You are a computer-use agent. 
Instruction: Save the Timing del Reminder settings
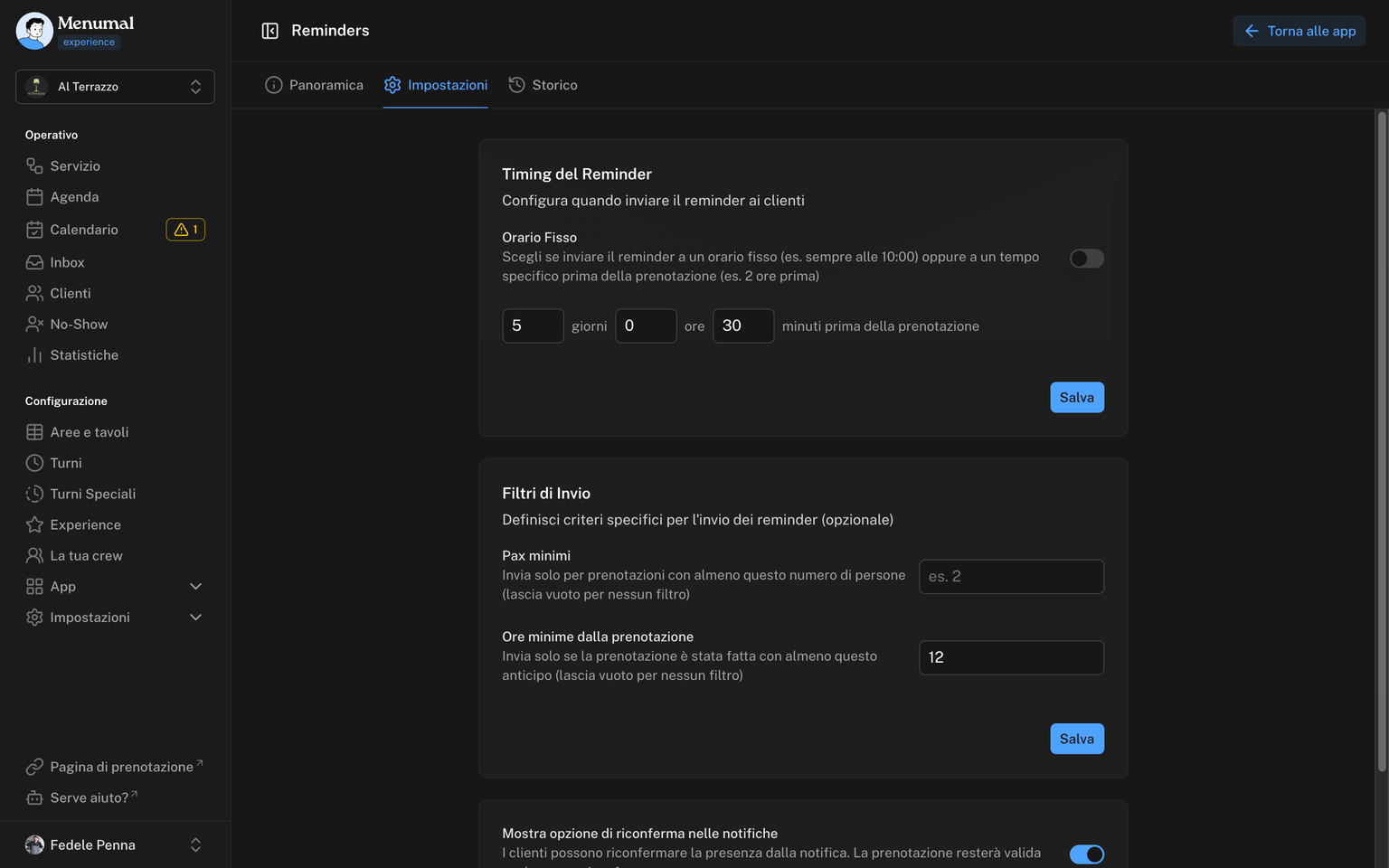point(1076,398)
